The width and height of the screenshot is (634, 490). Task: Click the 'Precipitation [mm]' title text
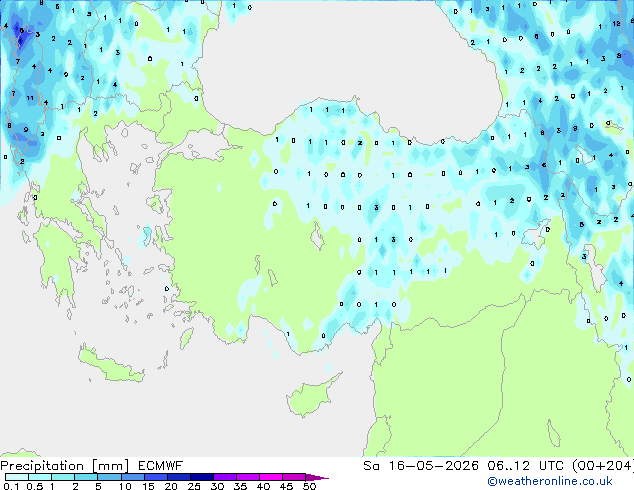[x=64, y=466]
